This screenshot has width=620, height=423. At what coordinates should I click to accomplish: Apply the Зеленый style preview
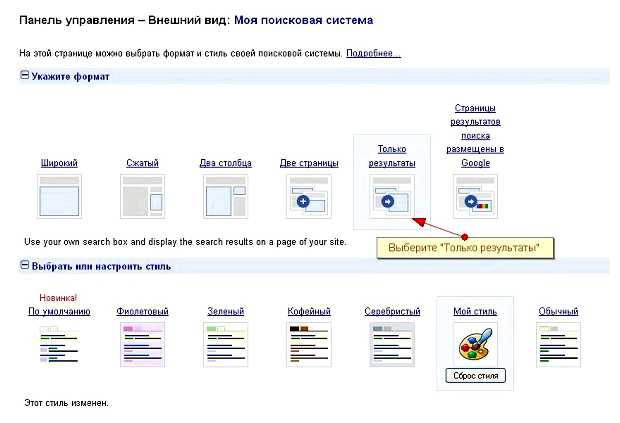pyautogui.click(x=225, y=343)
